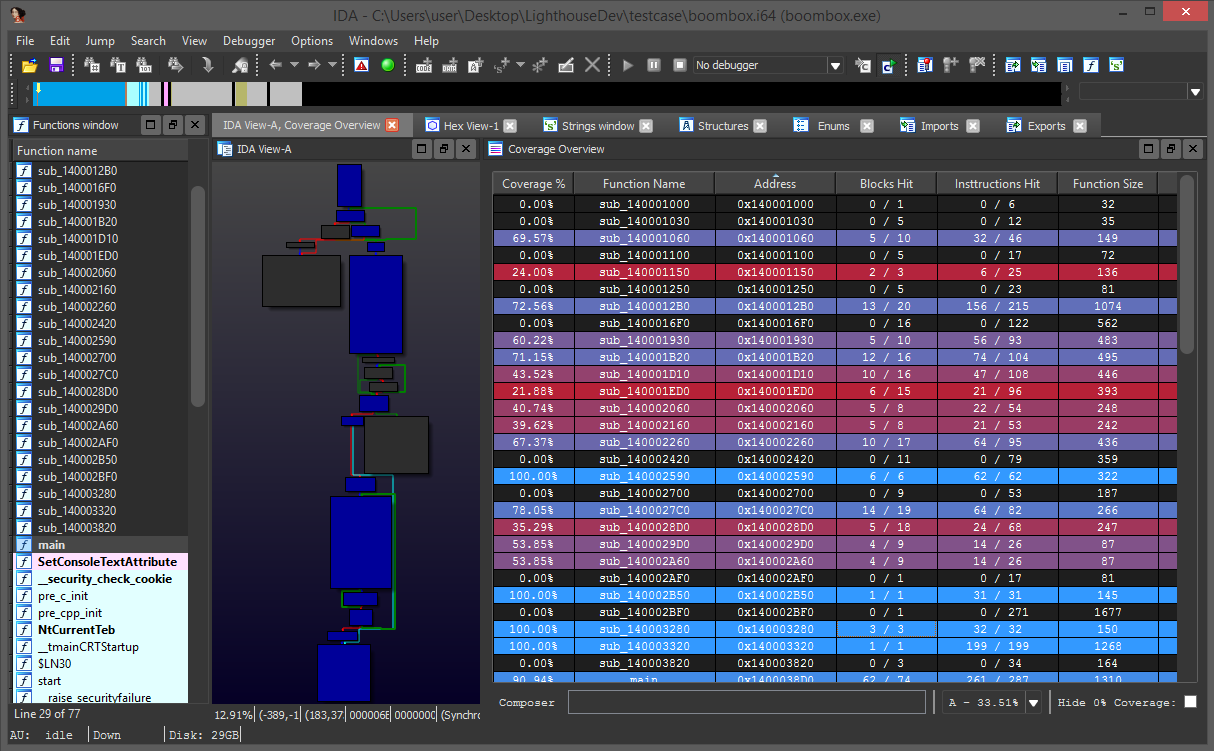1214x751 pixels.
Task: Click the Save database floppy icon
Action: pos(56,65)
